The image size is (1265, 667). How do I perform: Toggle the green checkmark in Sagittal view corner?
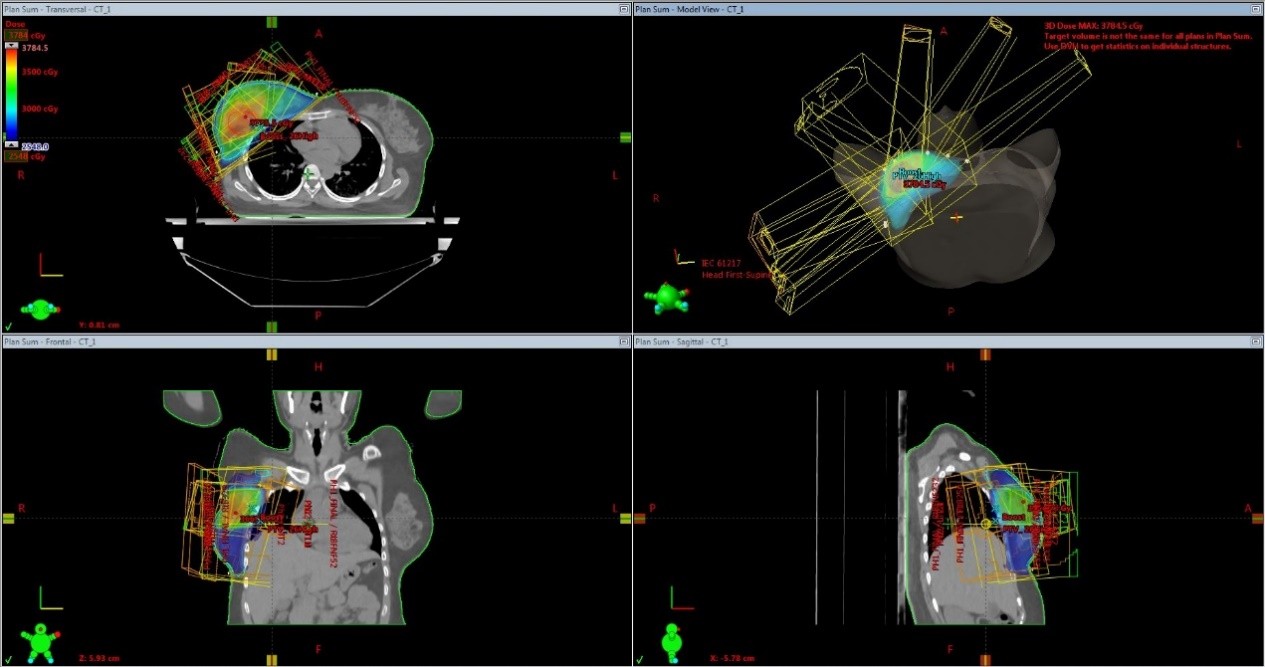(641, 659)
